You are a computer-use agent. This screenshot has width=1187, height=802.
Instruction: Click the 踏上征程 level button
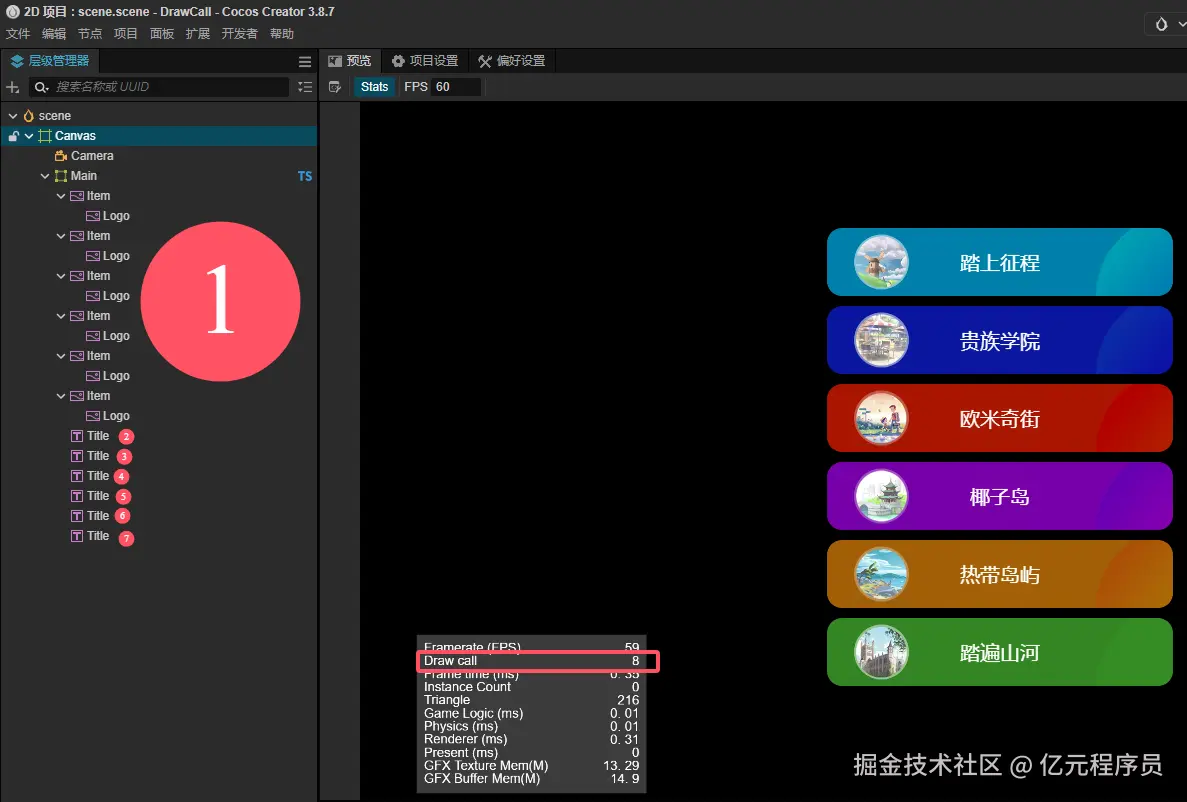pyautogui.click(x=999, y=263)
